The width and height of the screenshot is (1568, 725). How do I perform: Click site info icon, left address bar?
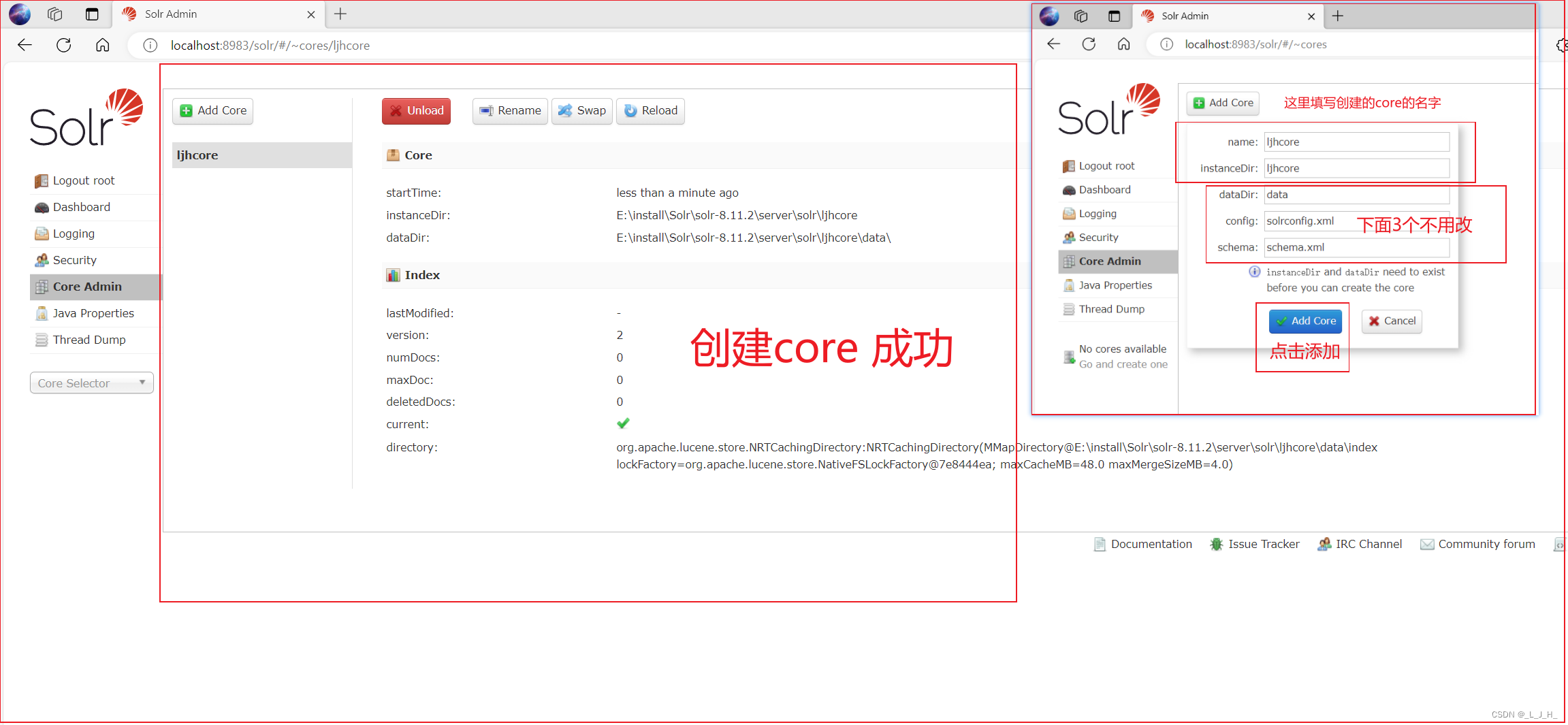[150, 45]
